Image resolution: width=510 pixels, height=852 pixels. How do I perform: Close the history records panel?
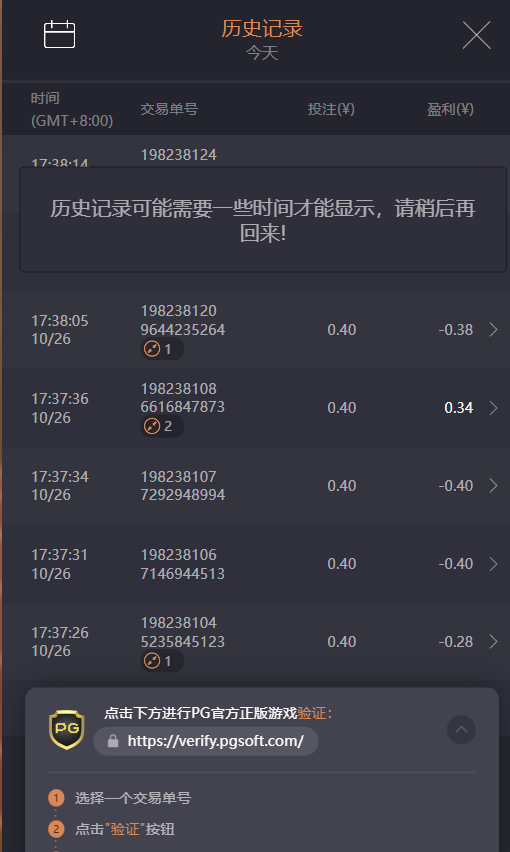coord(476,35)
